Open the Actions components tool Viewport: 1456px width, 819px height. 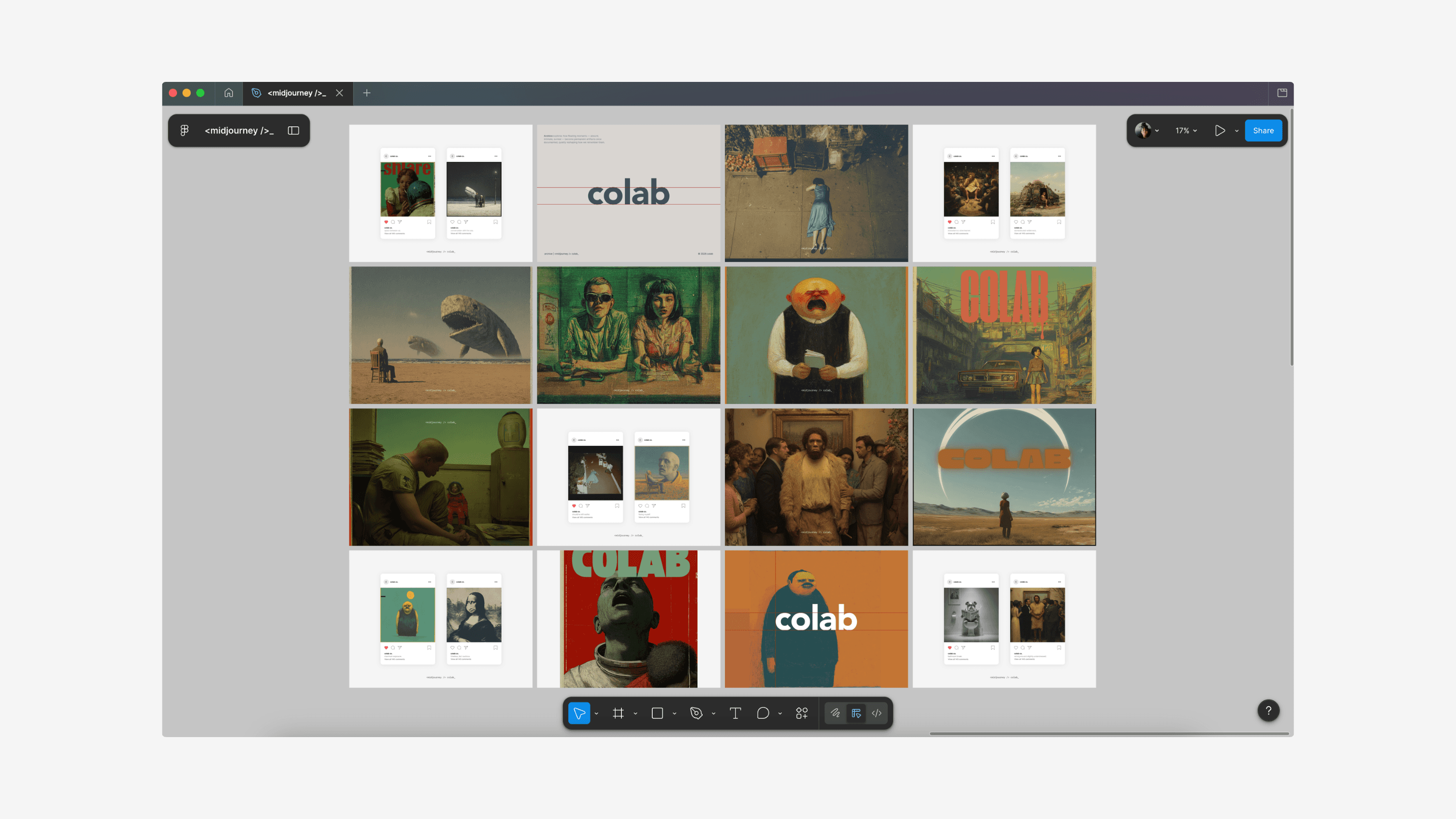pos(801,713)
